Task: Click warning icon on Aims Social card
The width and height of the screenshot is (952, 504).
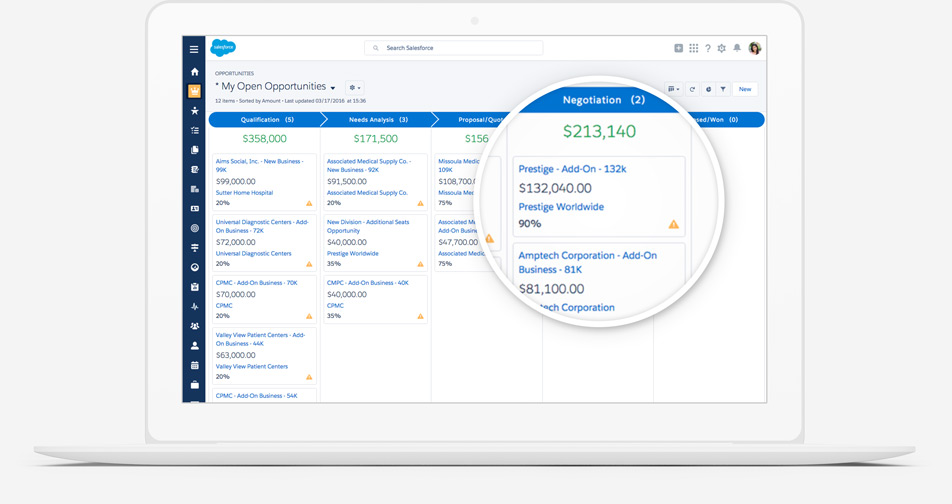Action: tap(309, 203)
